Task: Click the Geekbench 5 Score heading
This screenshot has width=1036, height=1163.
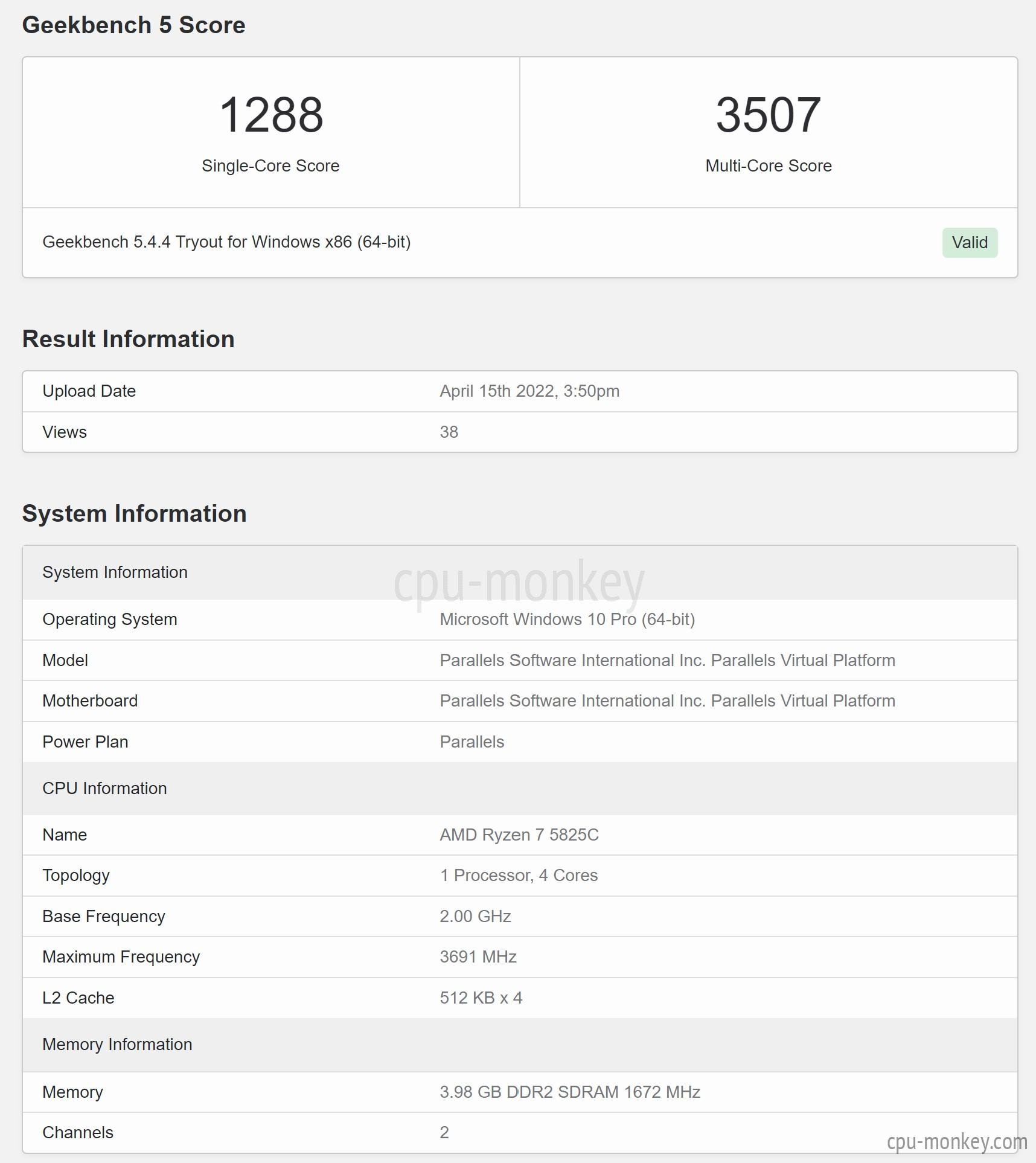Action: [x=134, y=25]
